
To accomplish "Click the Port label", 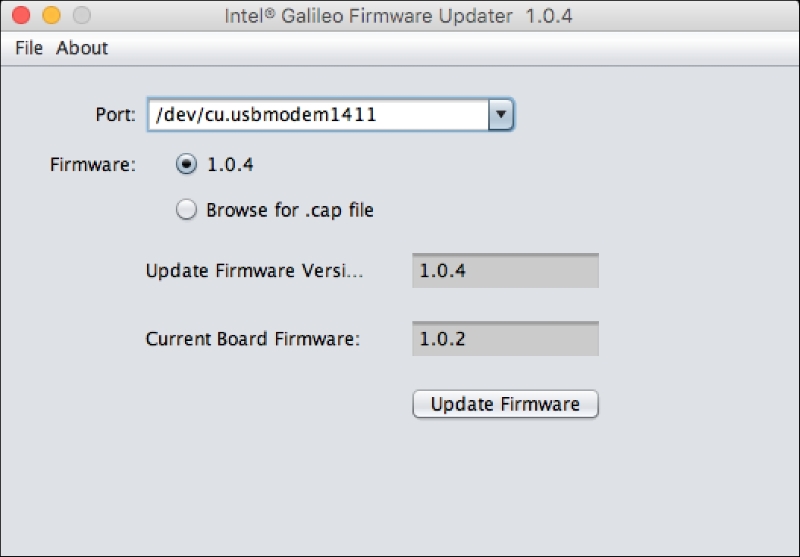I will click(115, 114).
